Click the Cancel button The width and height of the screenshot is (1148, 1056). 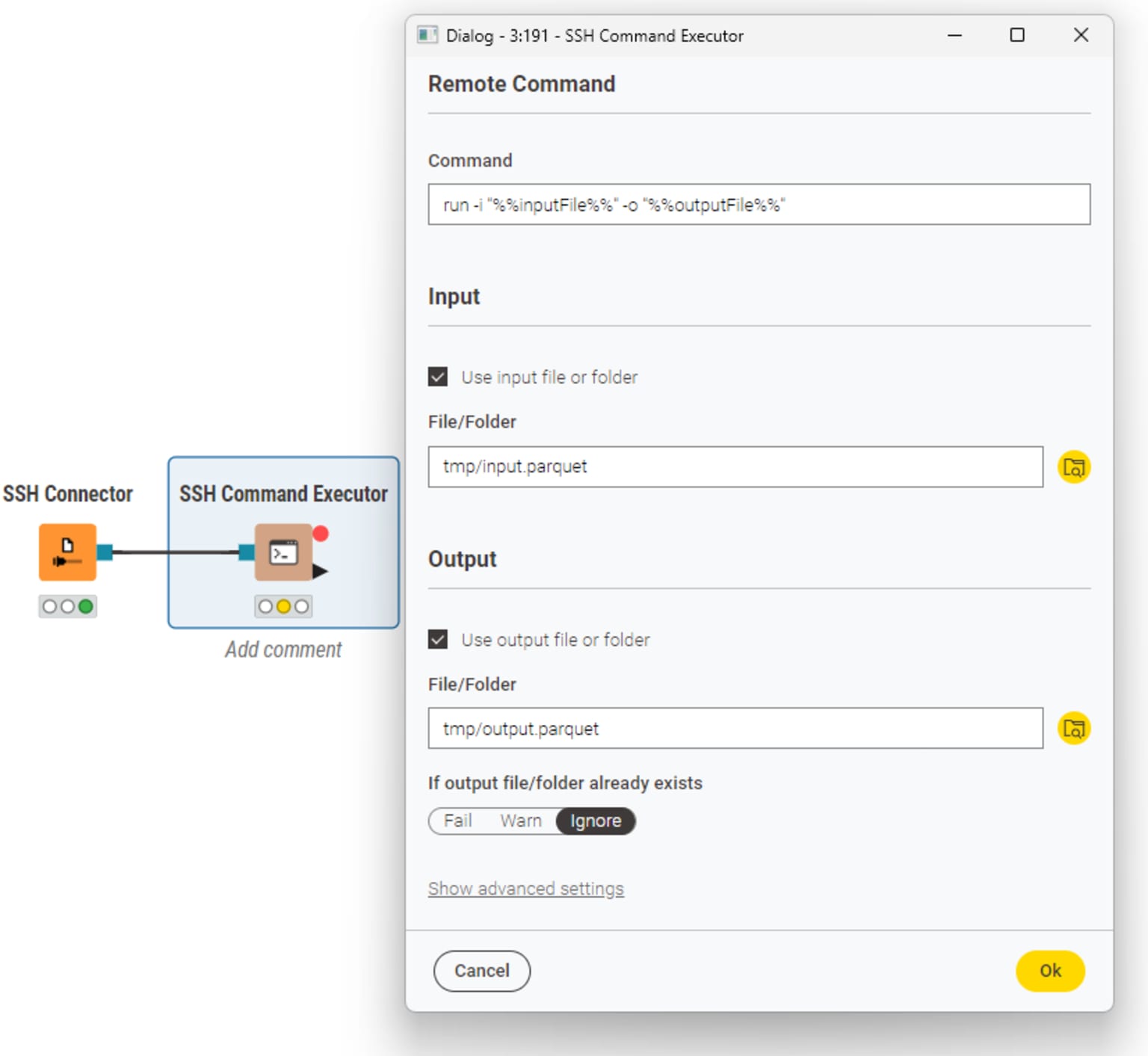point(482,971)
